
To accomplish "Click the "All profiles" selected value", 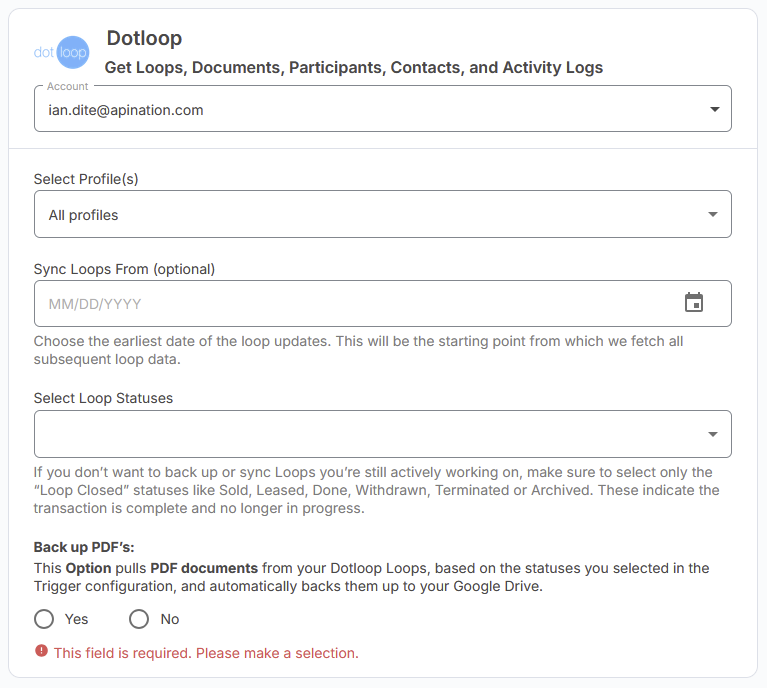I will click(83, 215).
